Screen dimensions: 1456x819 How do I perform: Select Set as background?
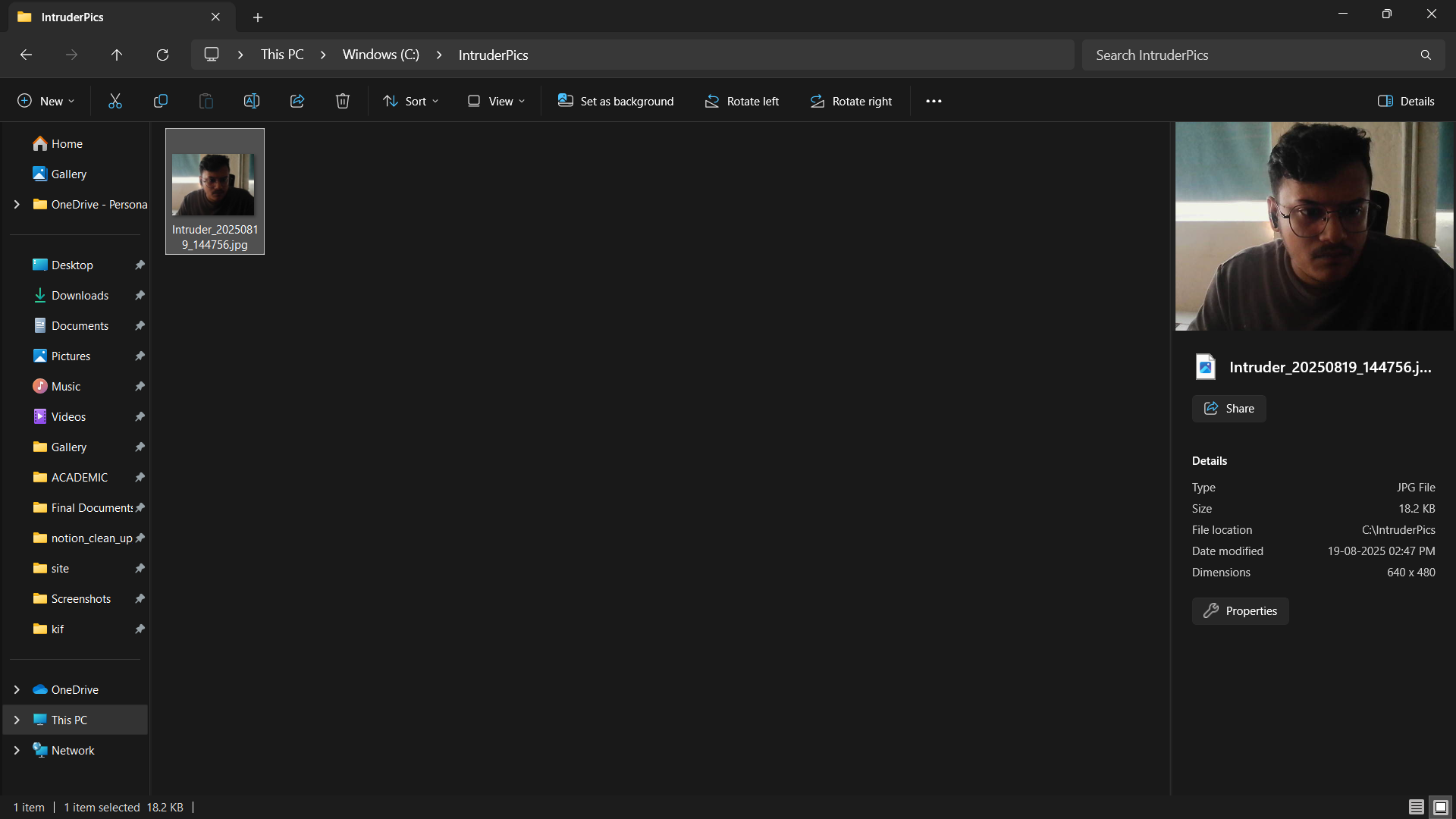tap(616, 101)
